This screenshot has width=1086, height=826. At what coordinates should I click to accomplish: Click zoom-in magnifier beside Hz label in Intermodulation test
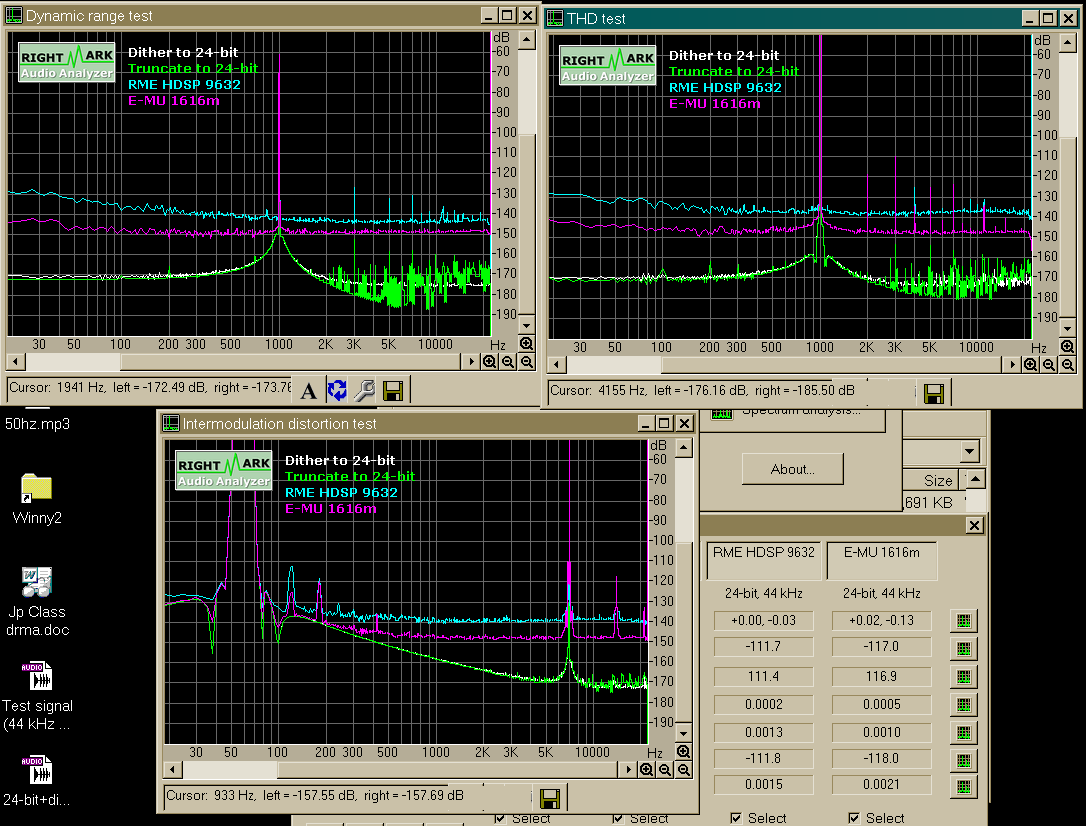[x=684, y=751]
